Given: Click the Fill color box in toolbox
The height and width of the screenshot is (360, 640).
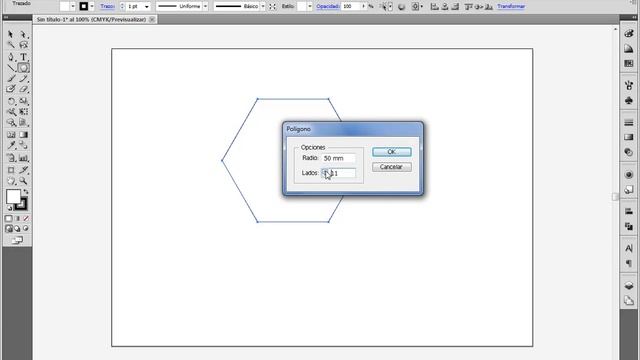Looking at the screenshot, I should pyautogui.click(x=12, y=196).
